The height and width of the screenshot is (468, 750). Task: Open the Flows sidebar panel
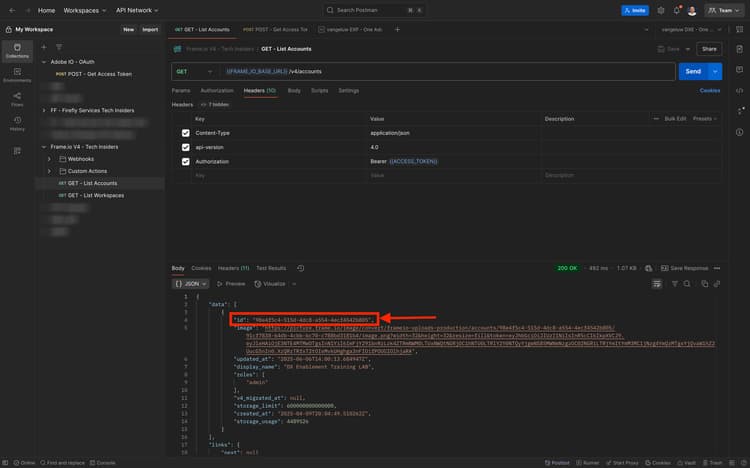(x=17, y=99)
